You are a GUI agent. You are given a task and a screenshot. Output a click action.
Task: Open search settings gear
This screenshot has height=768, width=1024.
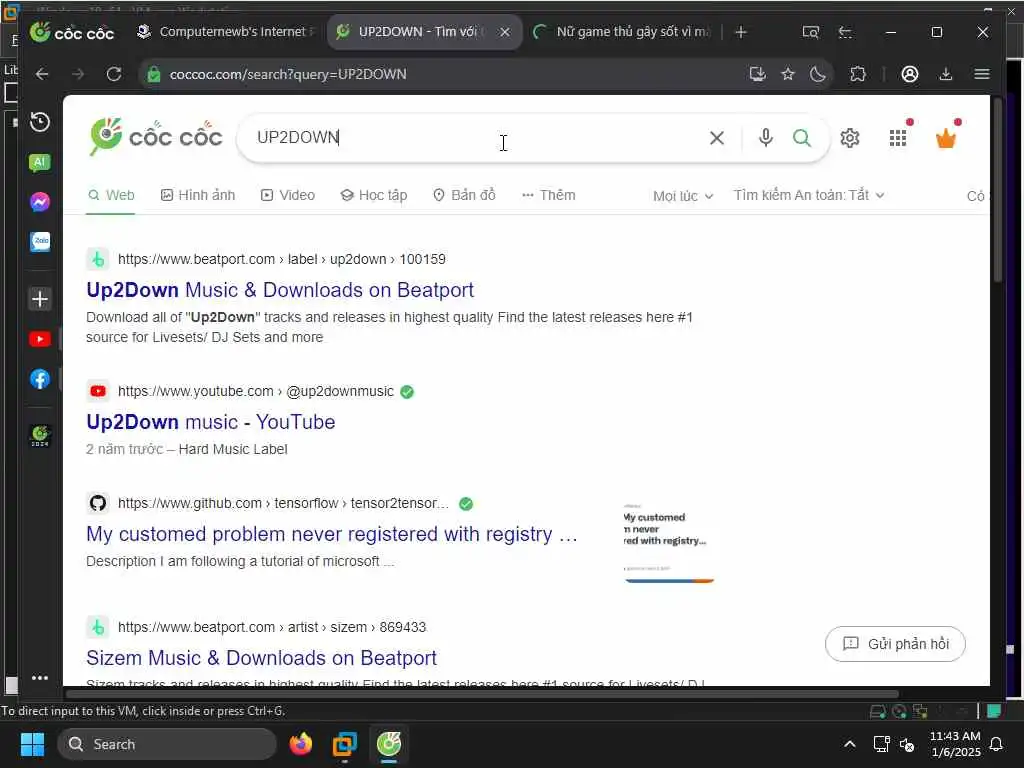point(850,138)
